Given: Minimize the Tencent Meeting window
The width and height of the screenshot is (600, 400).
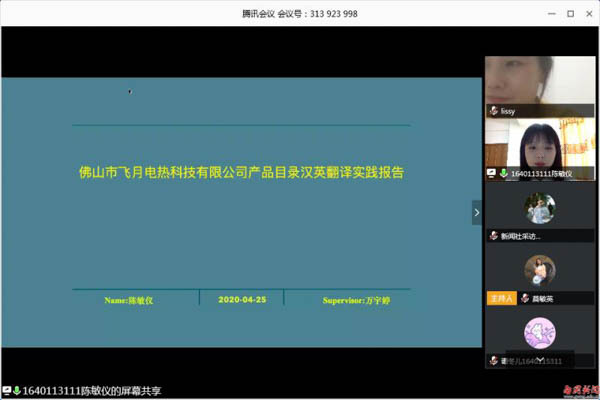Looking at the screenshot, I should 551,14.
